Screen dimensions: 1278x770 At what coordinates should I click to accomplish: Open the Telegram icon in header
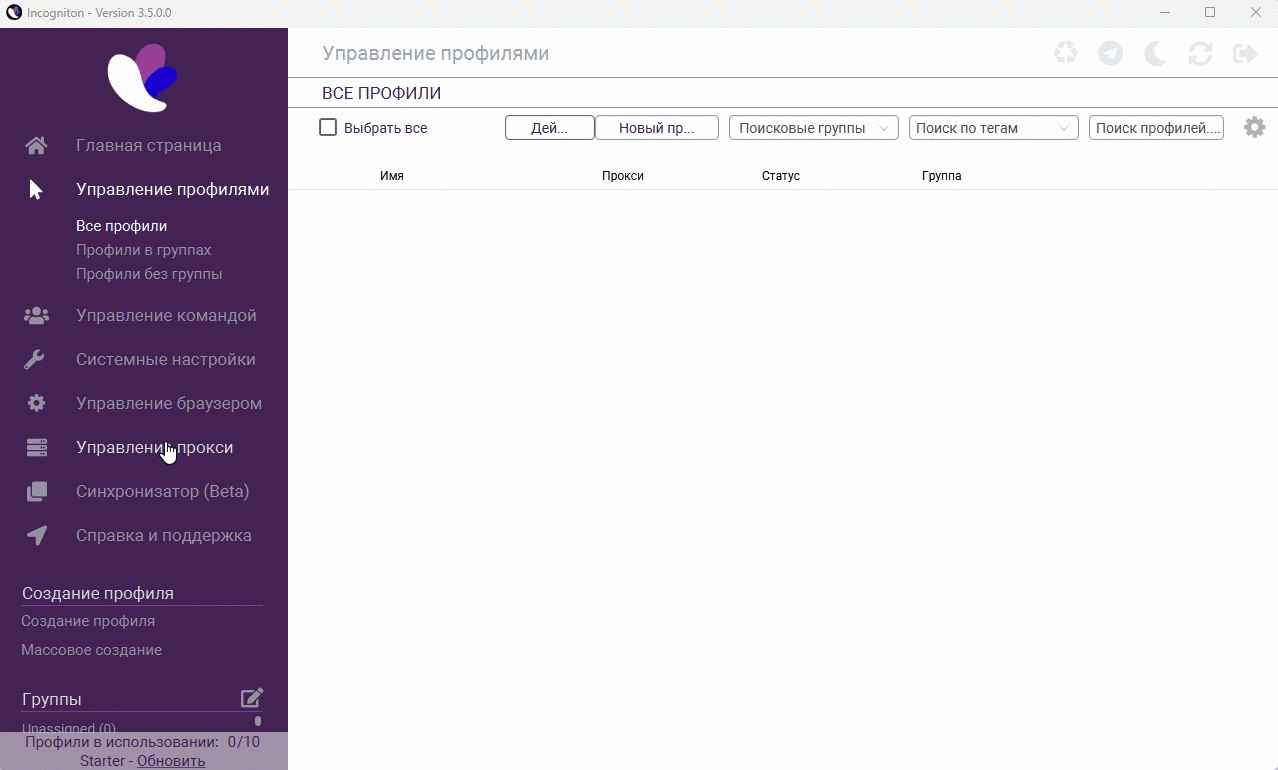click(x=1110, y=53)
